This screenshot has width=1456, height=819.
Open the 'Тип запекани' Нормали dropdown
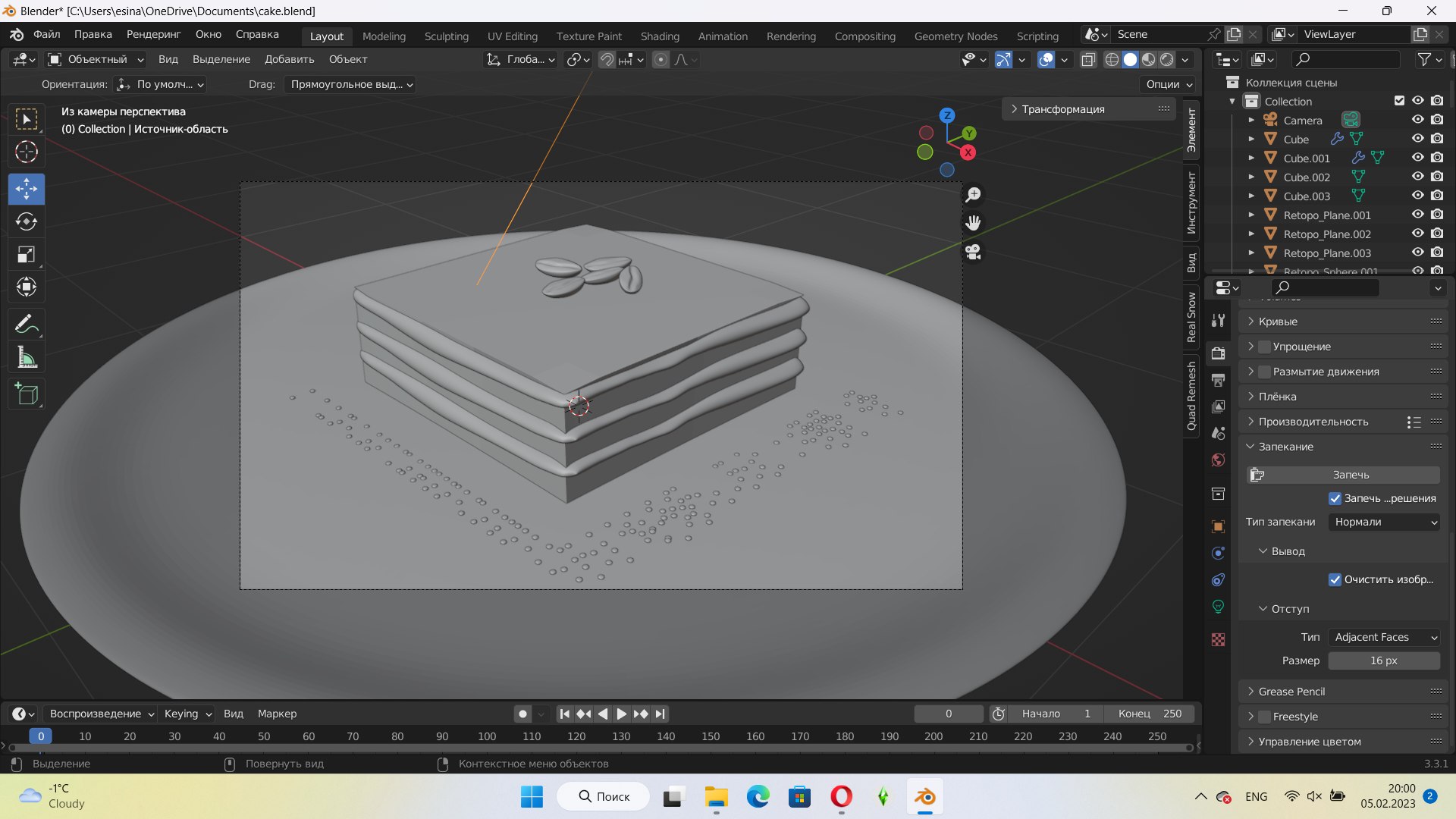[x=1384, y=522]
